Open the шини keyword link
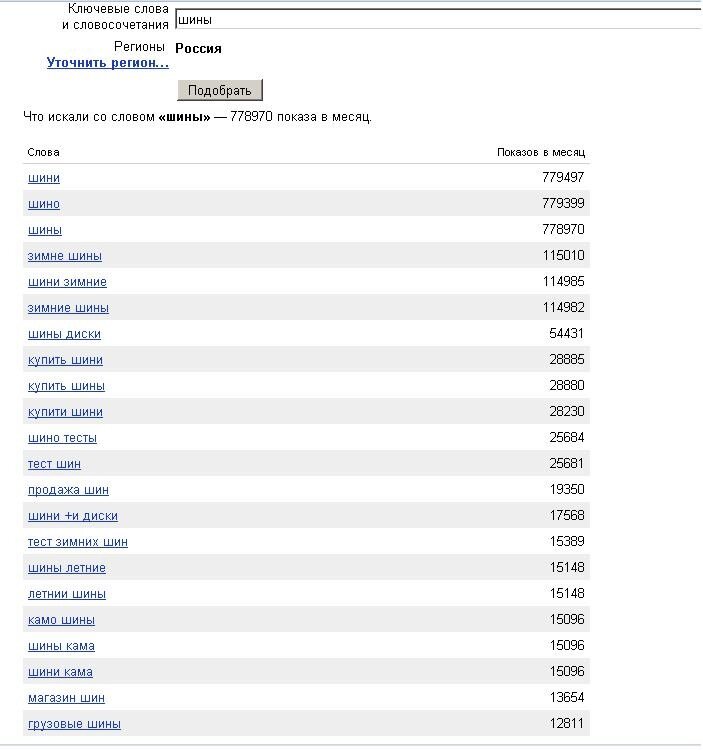 (44, 178)
